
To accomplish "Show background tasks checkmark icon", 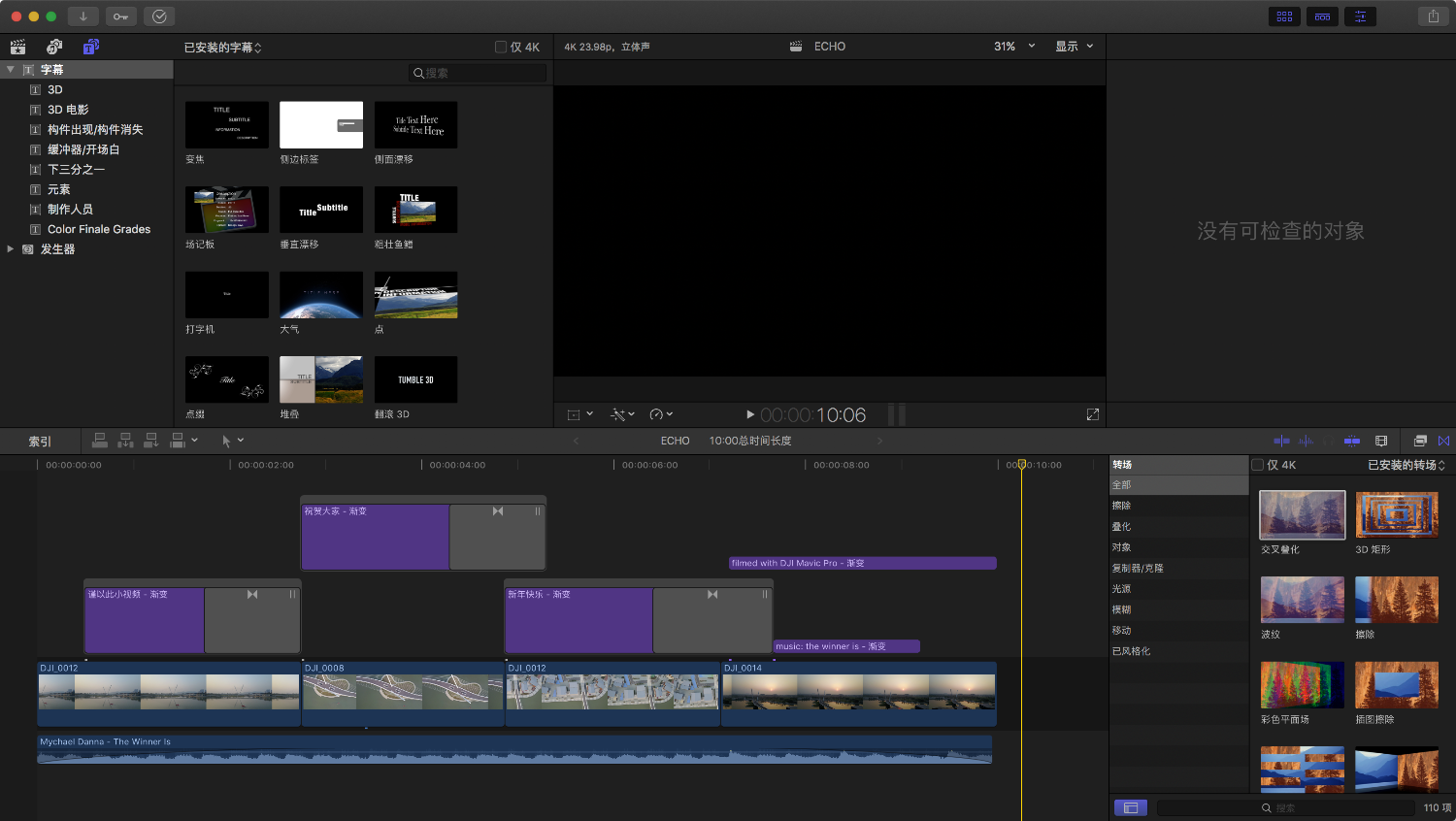I will tap(159, 16).
